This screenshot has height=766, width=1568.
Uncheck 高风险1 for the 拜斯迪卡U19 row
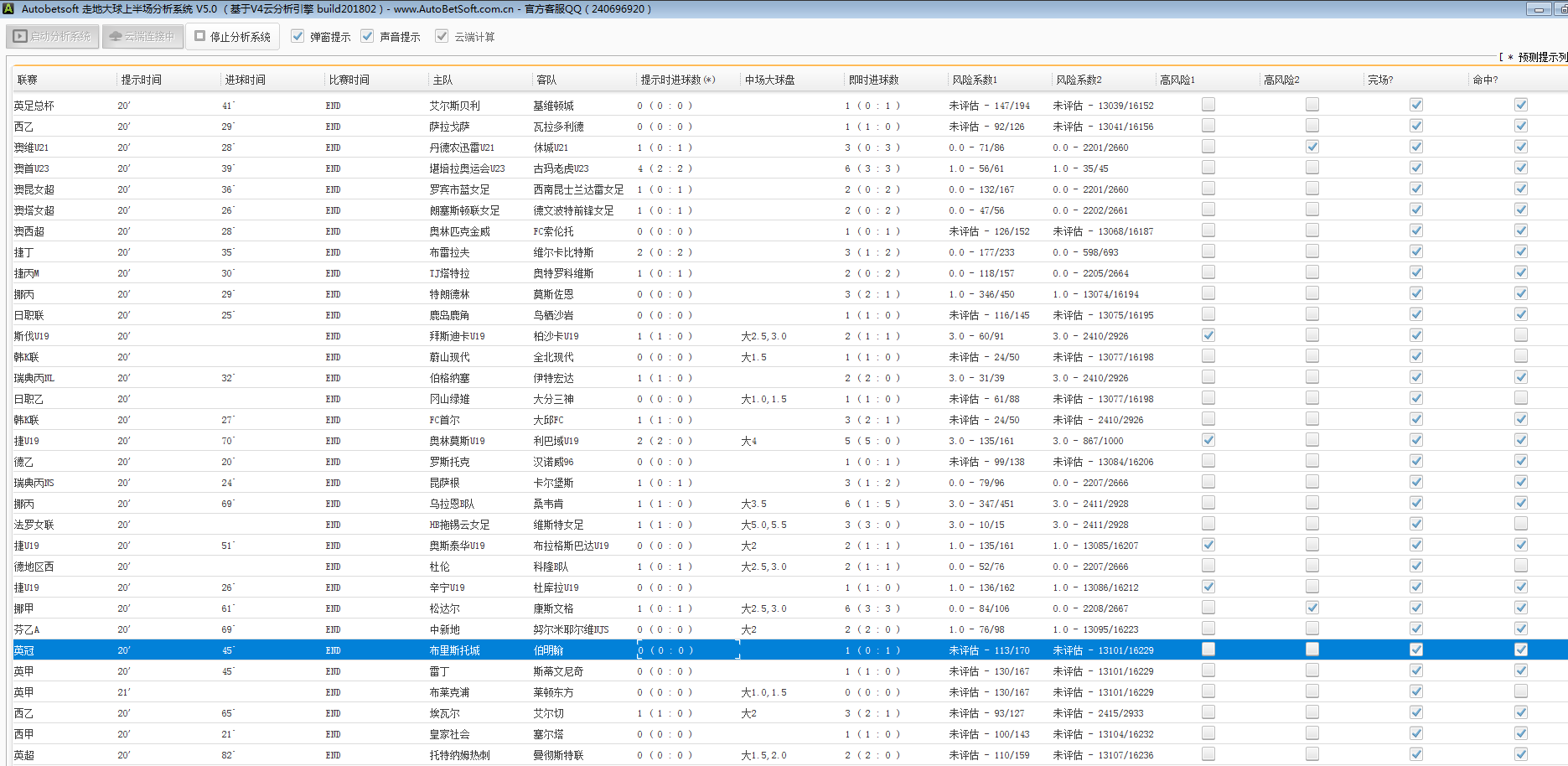tap(1208, 335)
